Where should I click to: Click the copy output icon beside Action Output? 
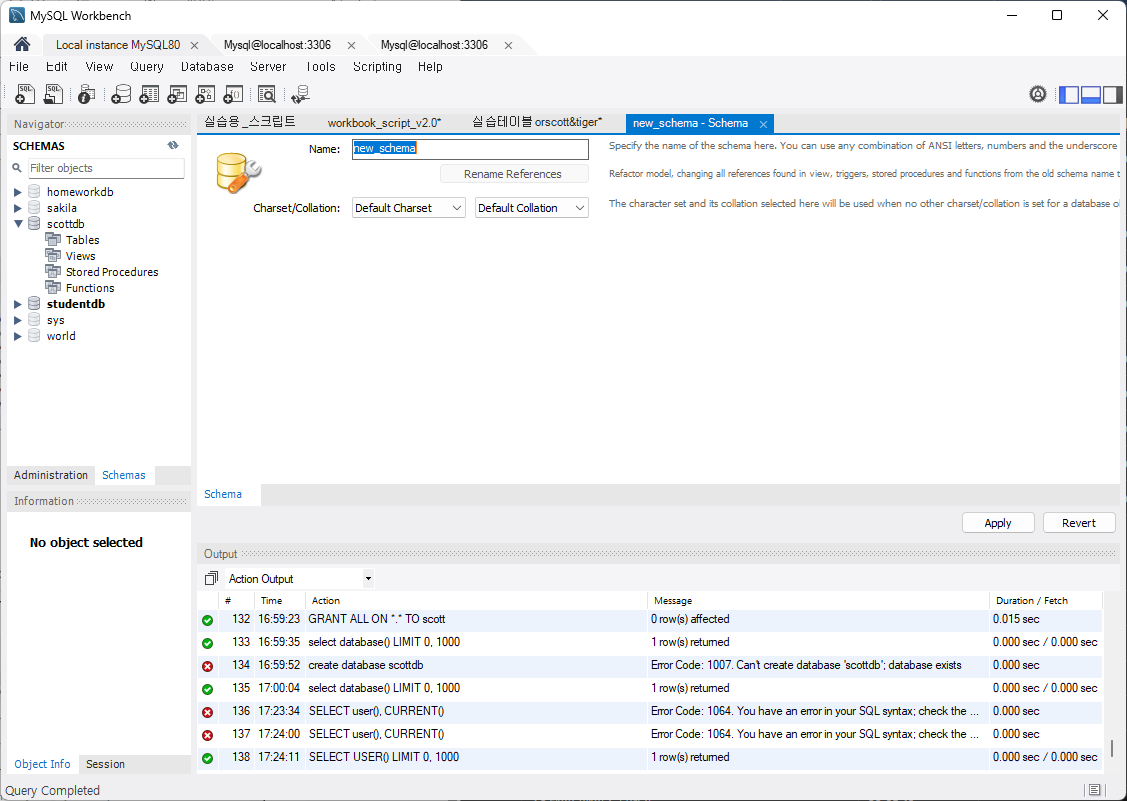click(211, 578)
